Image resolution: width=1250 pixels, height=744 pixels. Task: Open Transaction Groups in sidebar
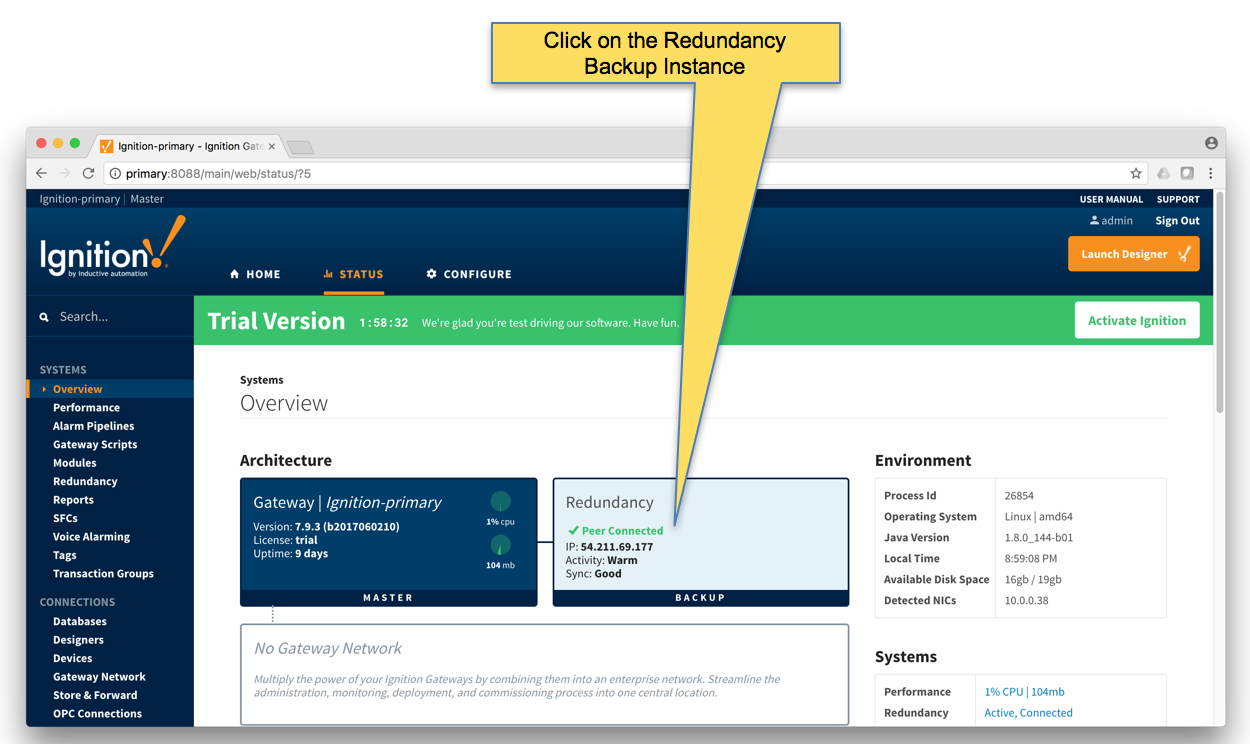click(x=103, y=574)
